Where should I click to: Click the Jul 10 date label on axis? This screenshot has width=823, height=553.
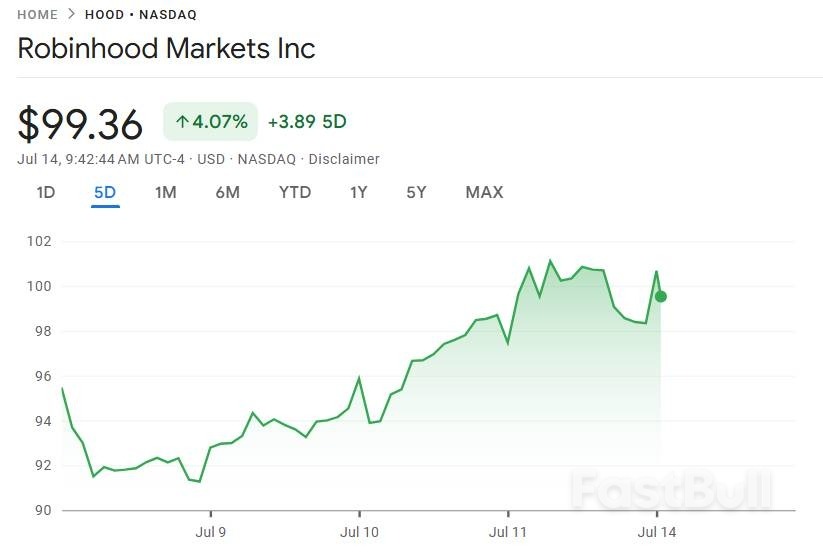pyautogui.click(x=359, y=532)
